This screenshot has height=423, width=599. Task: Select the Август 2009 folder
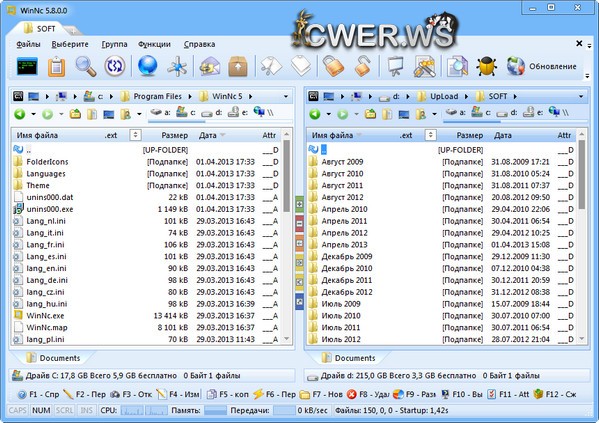342,162
